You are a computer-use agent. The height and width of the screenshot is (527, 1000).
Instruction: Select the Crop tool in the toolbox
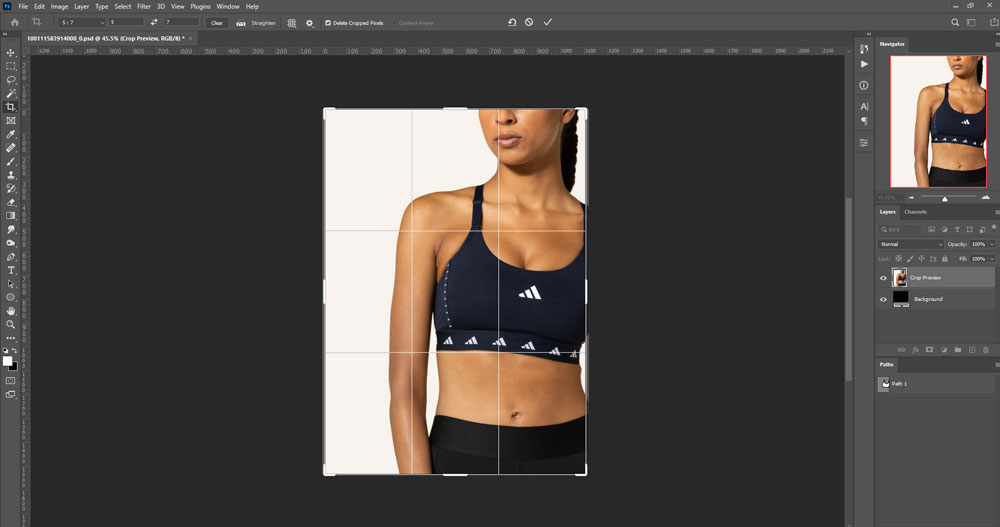(x=11, y=107)
